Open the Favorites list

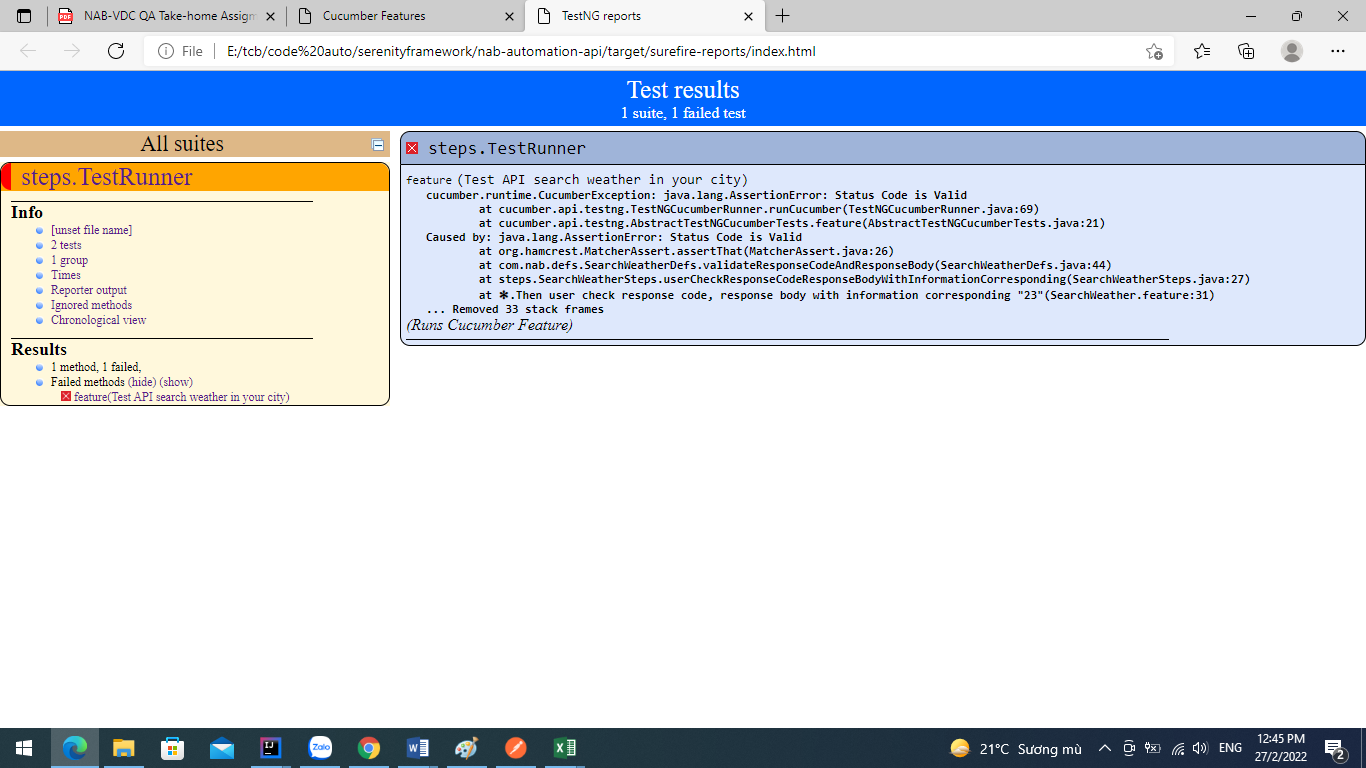point(1202,51)
